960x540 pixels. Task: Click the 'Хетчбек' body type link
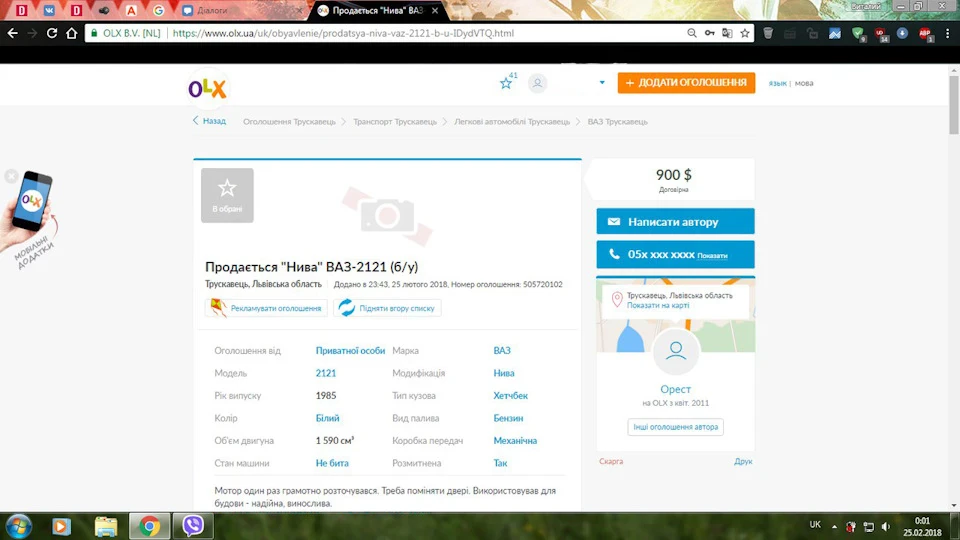[511, 396]
